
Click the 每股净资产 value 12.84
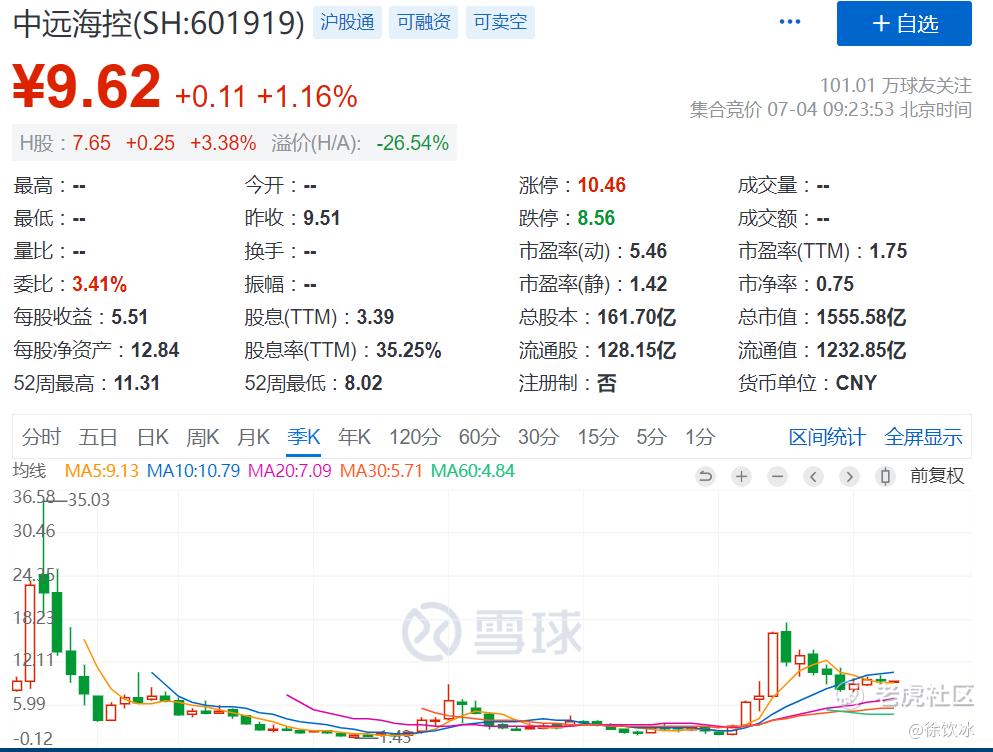(x=155, y=350)
